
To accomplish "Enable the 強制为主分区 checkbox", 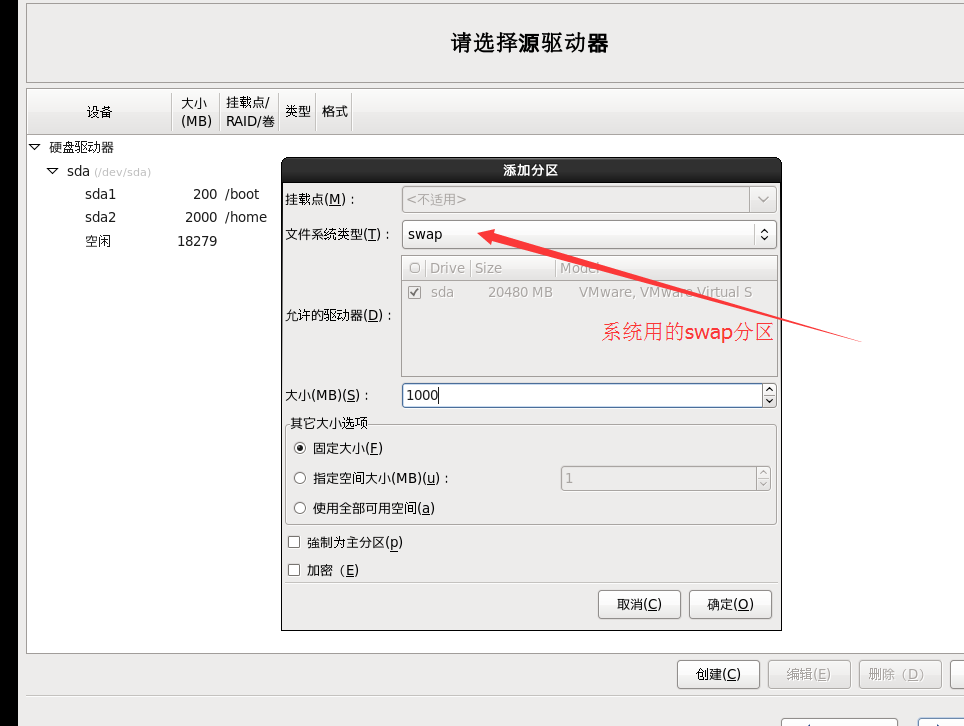I will pos(294,542).
